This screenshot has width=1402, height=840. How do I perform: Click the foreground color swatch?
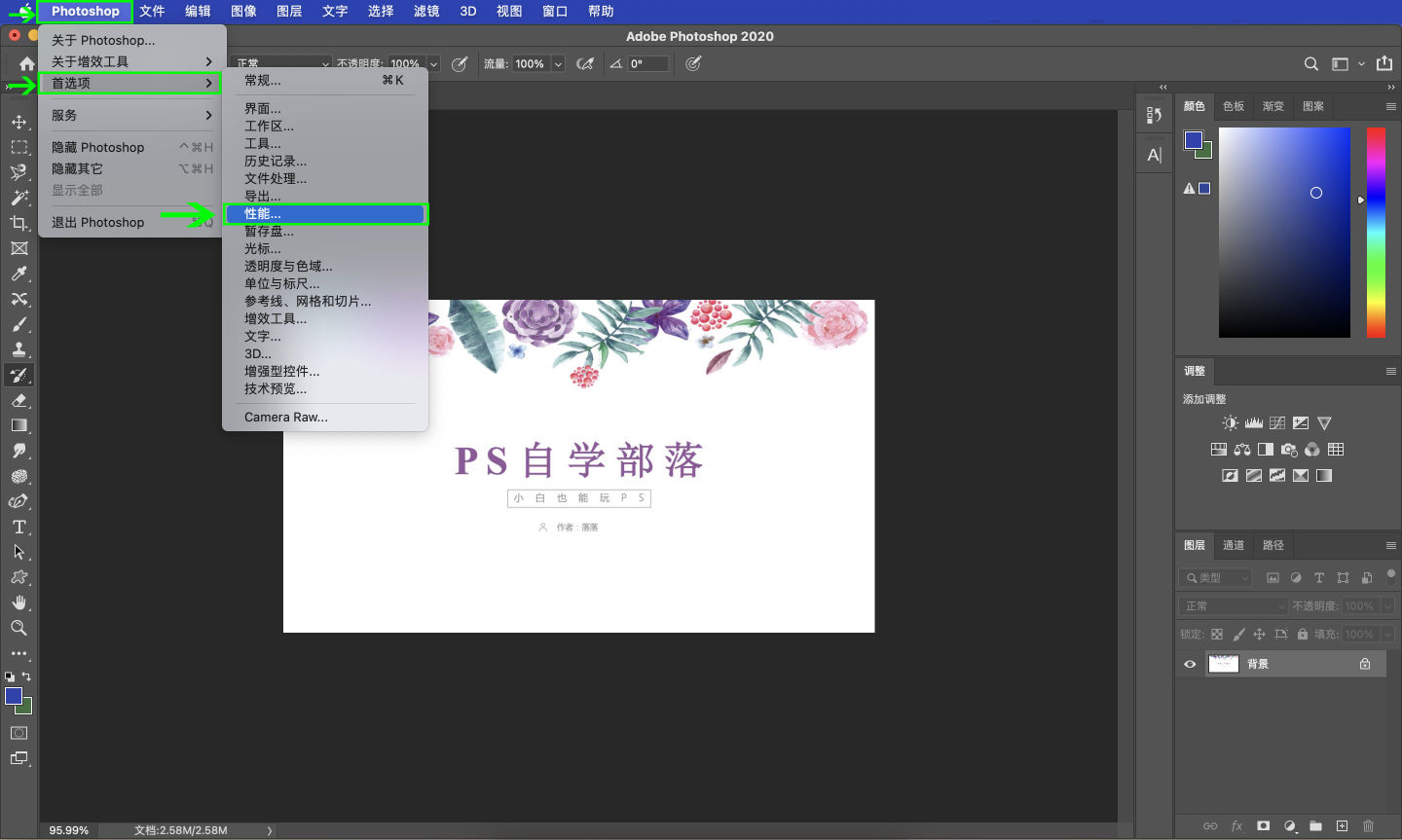(14, 697)
